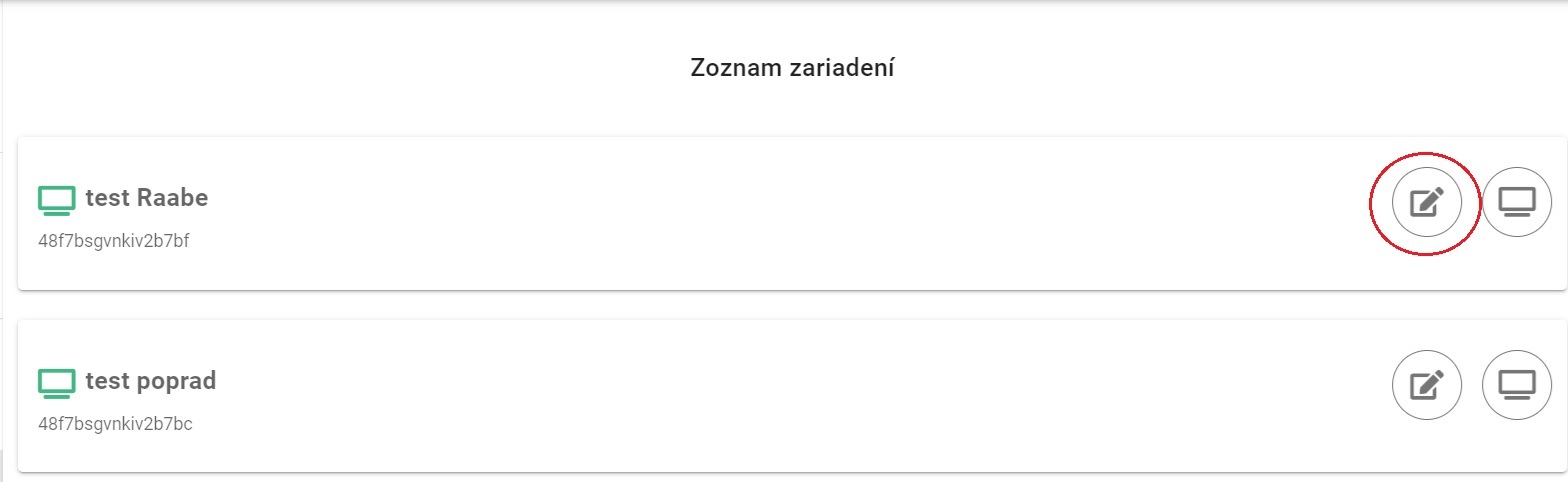Click the red-circled edit button
The height and width of the screenshot is (482, 1568).
coord(1427,203)
